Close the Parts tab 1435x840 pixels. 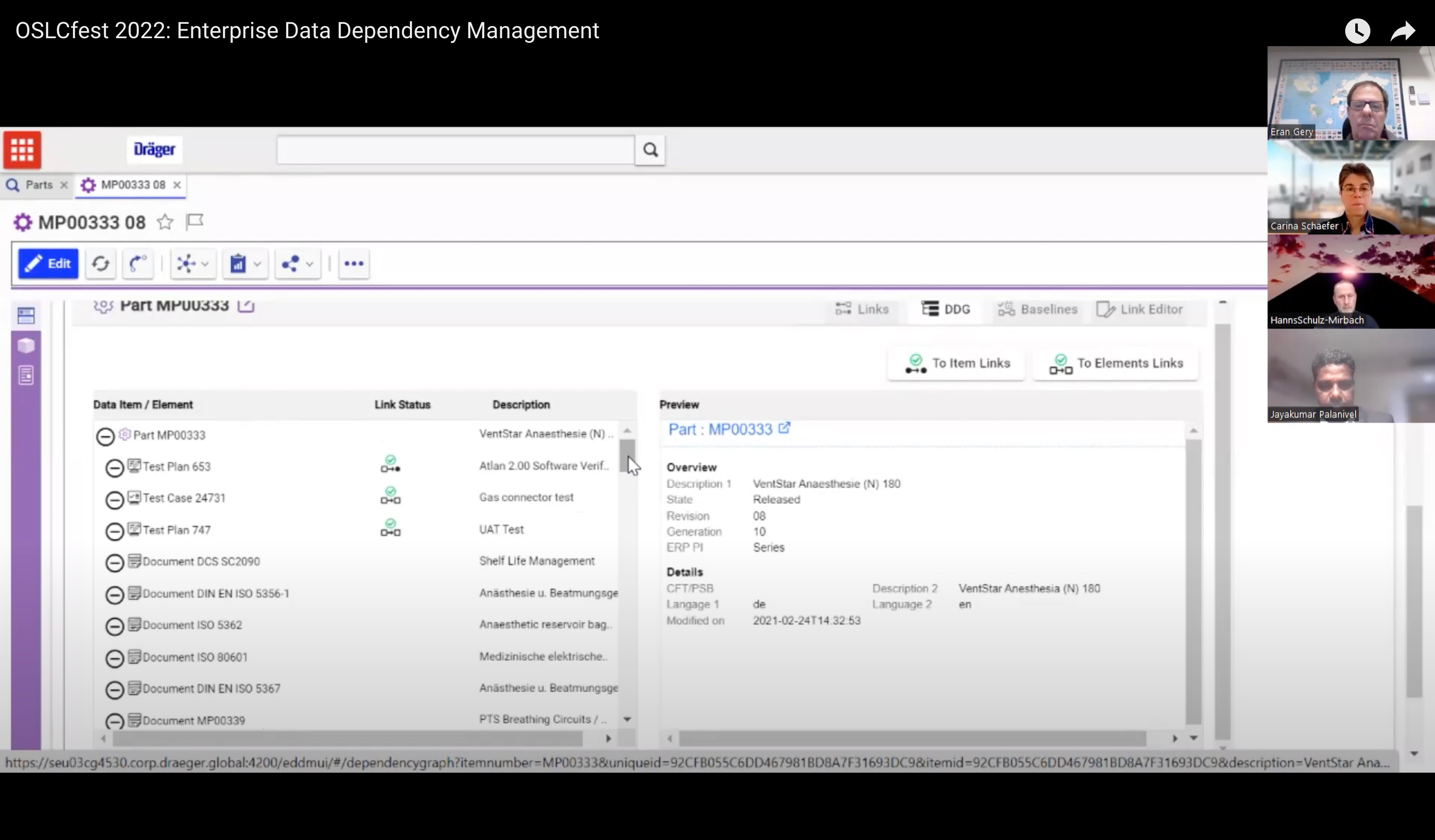click(x=64, y=185)
